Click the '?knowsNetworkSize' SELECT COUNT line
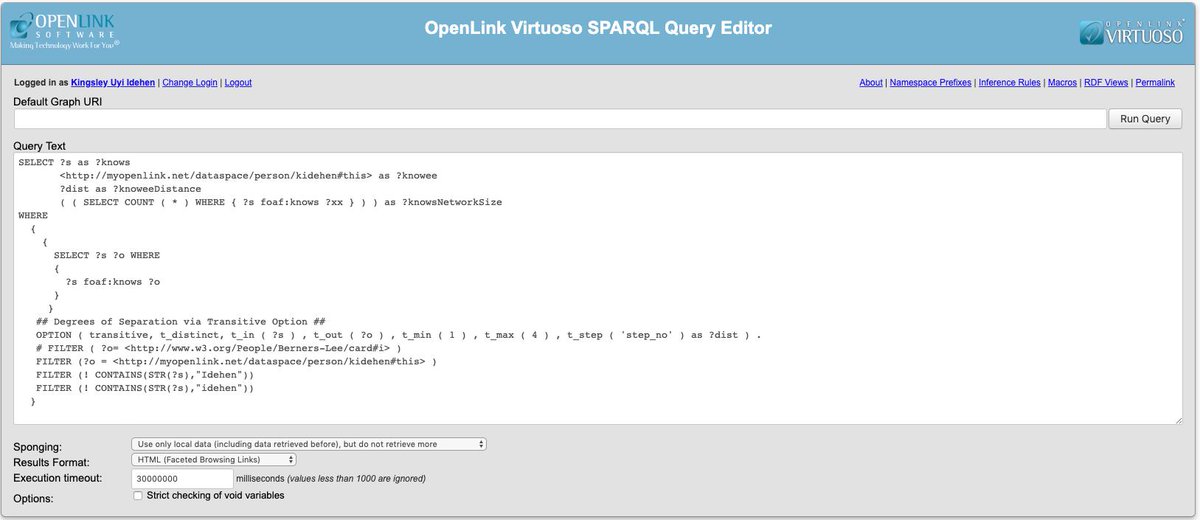This screenshot has width=1200, height=520. (281, 202)
